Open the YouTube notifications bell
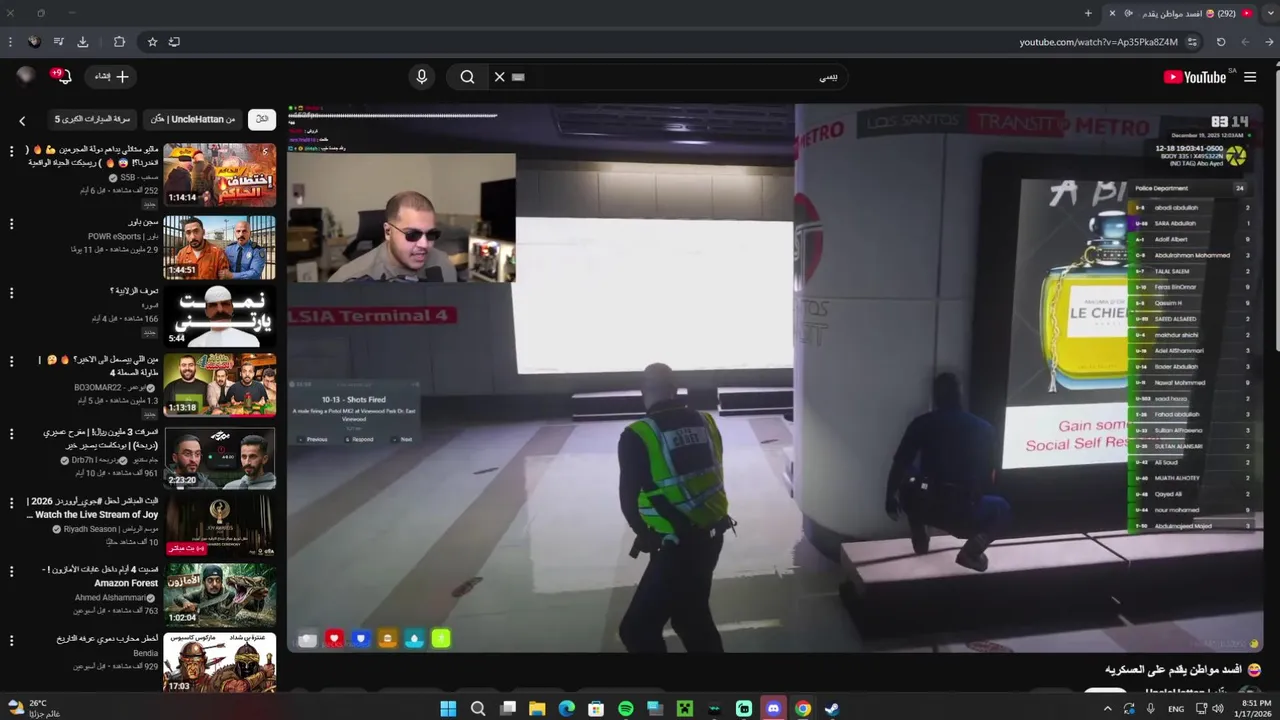 (x=63, y=77)
